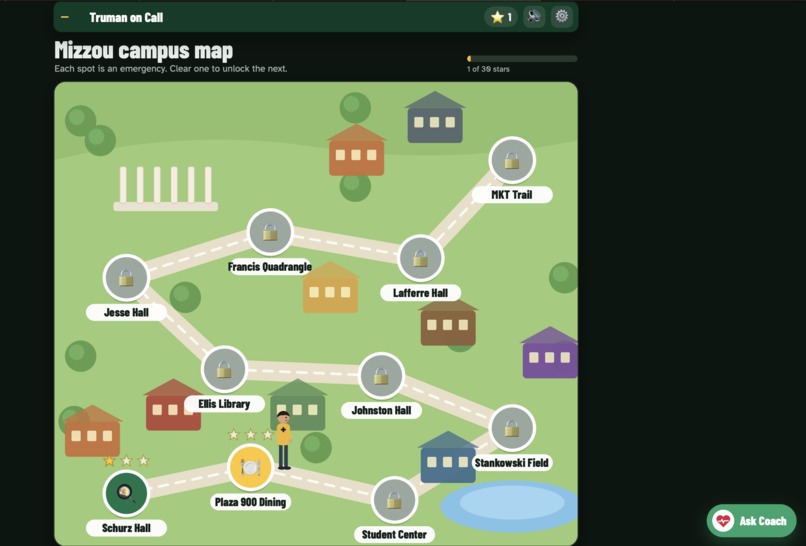
Task: Click the purple house on the map
Action: (549, 353)
